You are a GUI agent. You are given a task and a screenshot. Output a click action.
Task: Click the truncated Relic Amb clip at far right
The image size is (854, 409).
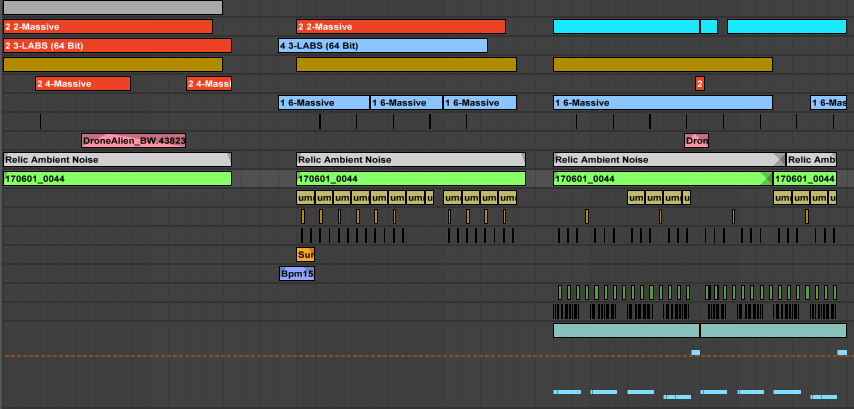coord(810,160)
